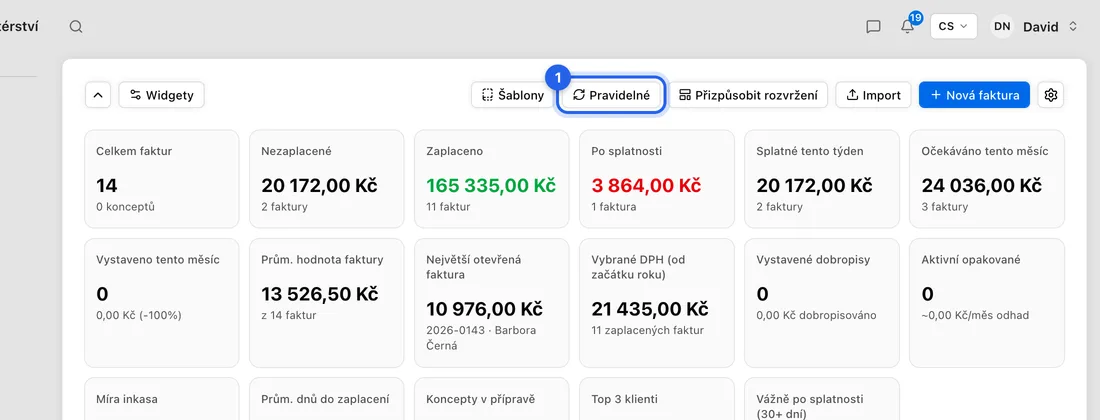This screenshot has width=1100, height=420.
Task: Click Očekáváno tento měsíc card
Action: click(987, 179)
